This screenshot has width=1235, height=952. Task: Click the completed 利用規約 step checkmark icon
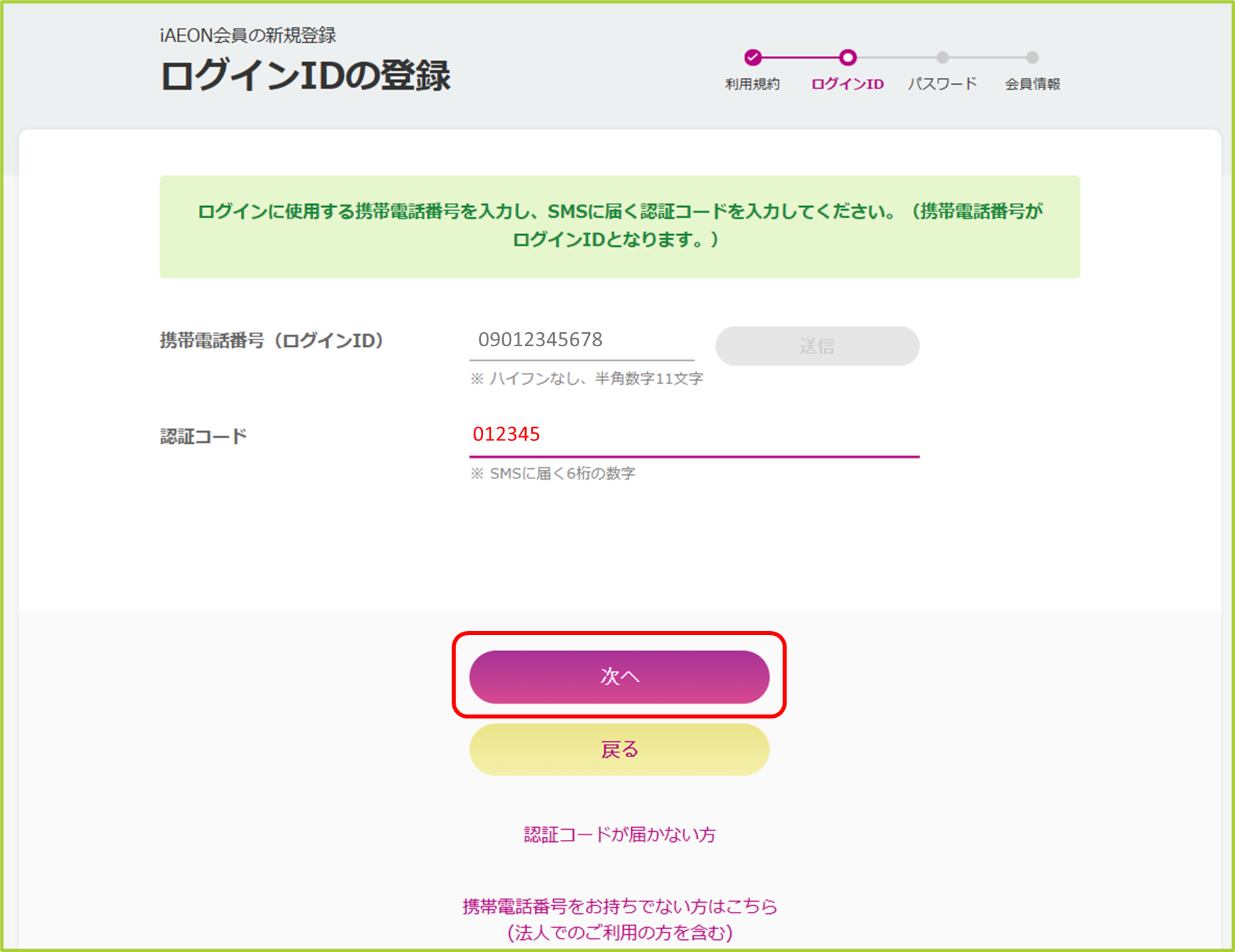coord(753,57)
